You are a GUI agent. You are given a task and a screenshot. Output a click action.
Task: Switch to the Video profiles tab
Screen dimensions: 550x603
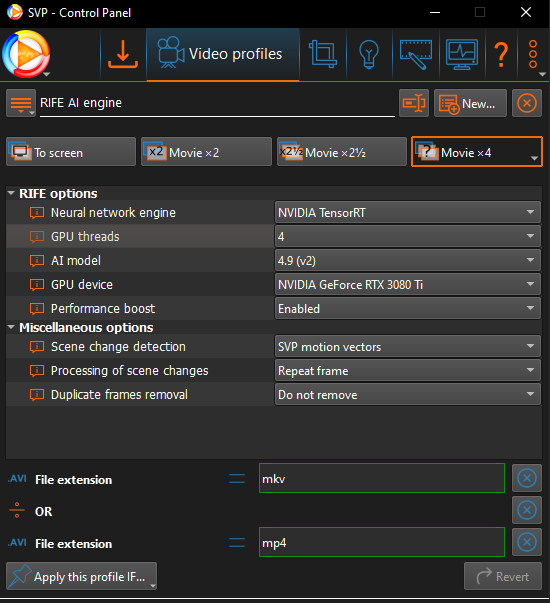click(x=223, y=54)
